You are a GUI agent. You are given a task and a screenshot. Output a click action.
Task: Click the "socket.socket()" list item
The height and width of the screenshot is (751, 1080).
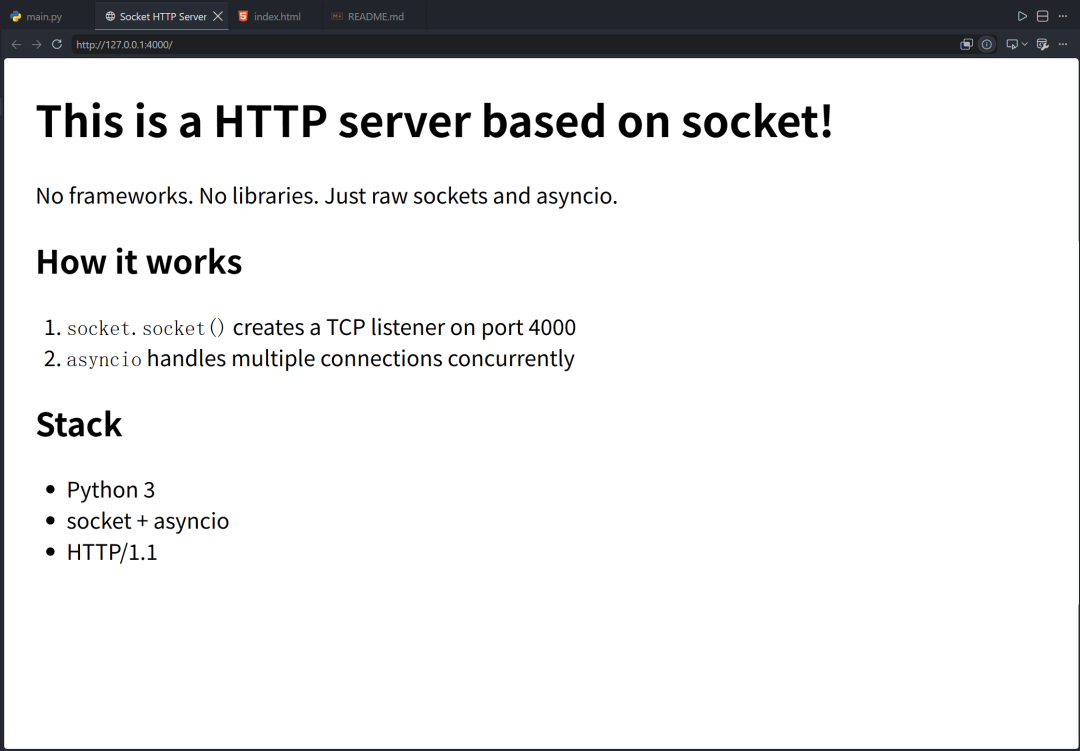point(321,327)
